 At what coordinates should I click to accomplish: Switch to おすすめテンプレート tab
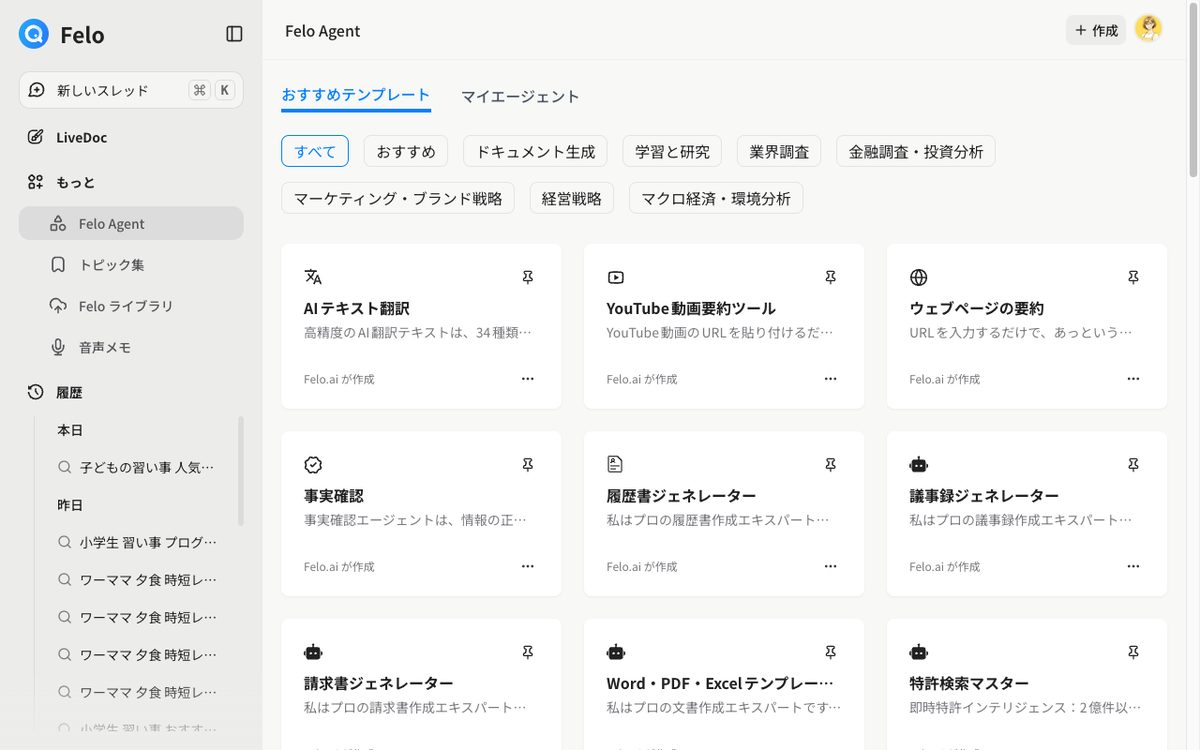tap(356, 95)
